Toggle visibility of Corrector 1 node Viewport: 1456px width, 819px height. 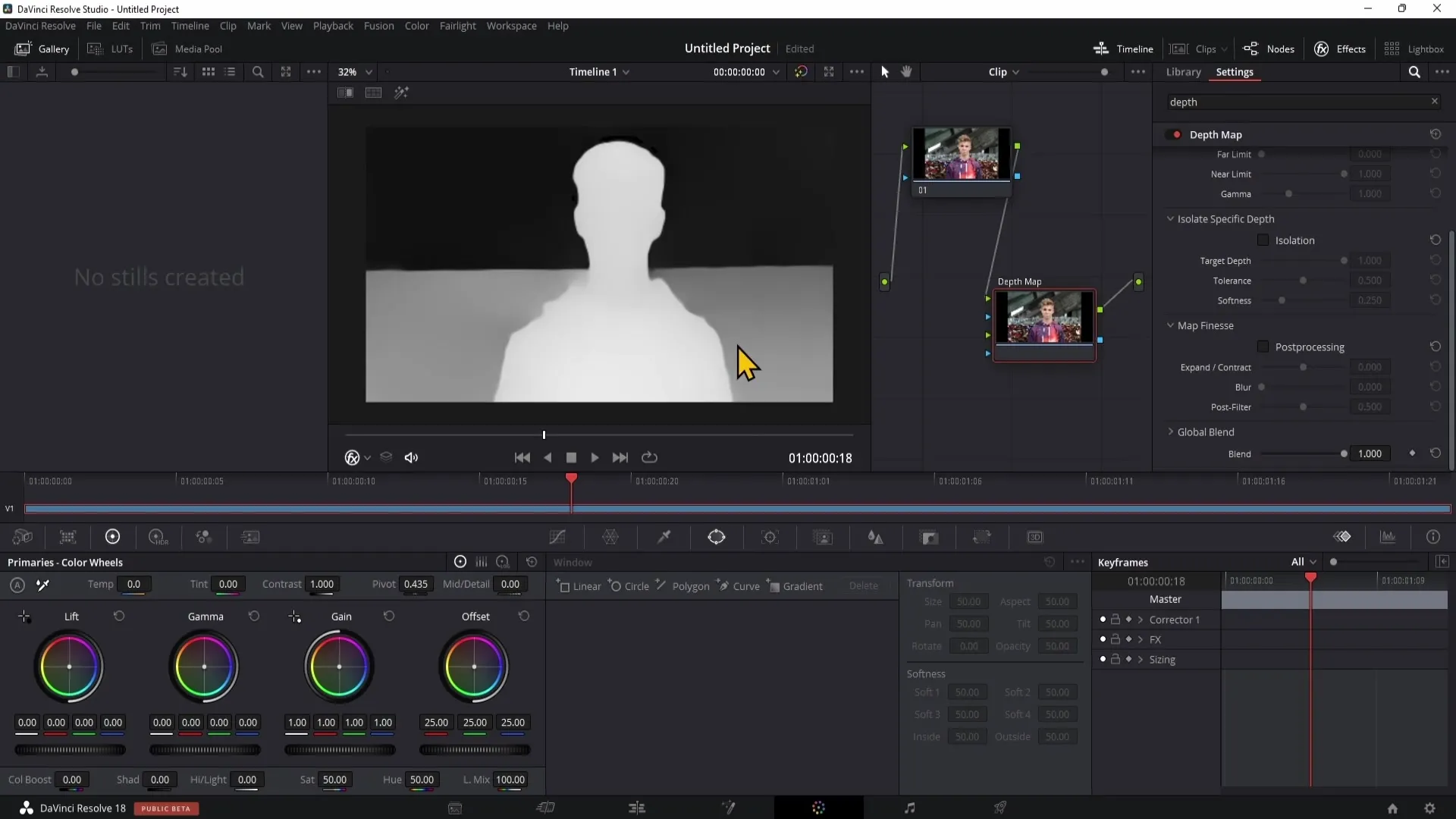1102,619
